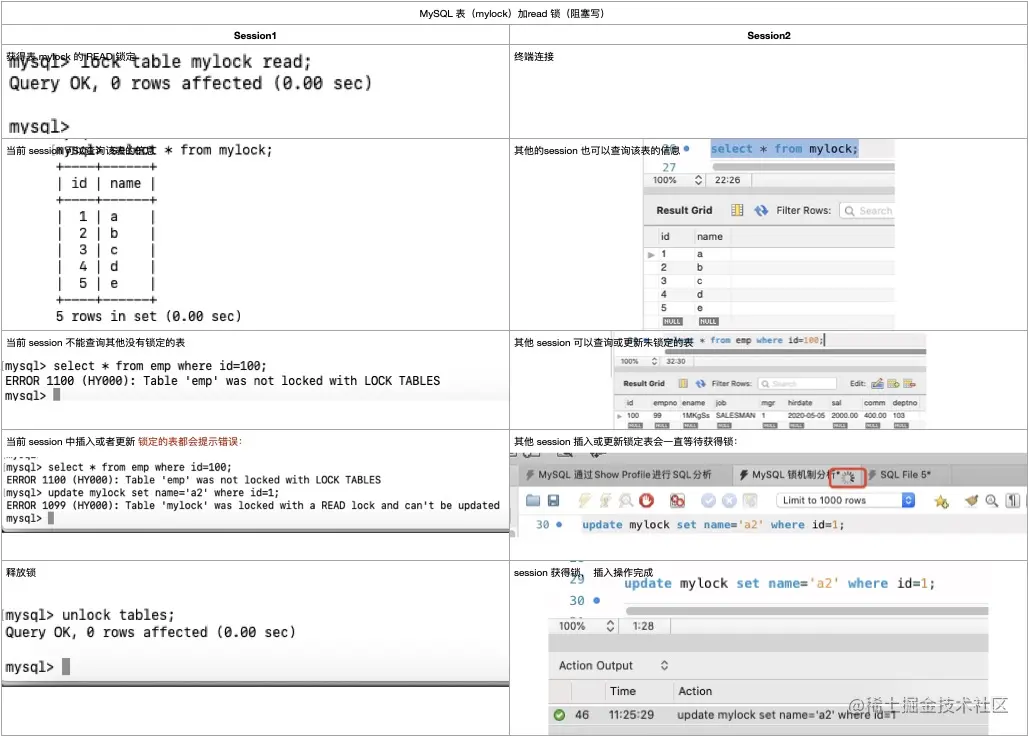The image size is (1030, 737).
Task: Switch to the SQL File 5* tab
Action: click(x=905, y=474)
